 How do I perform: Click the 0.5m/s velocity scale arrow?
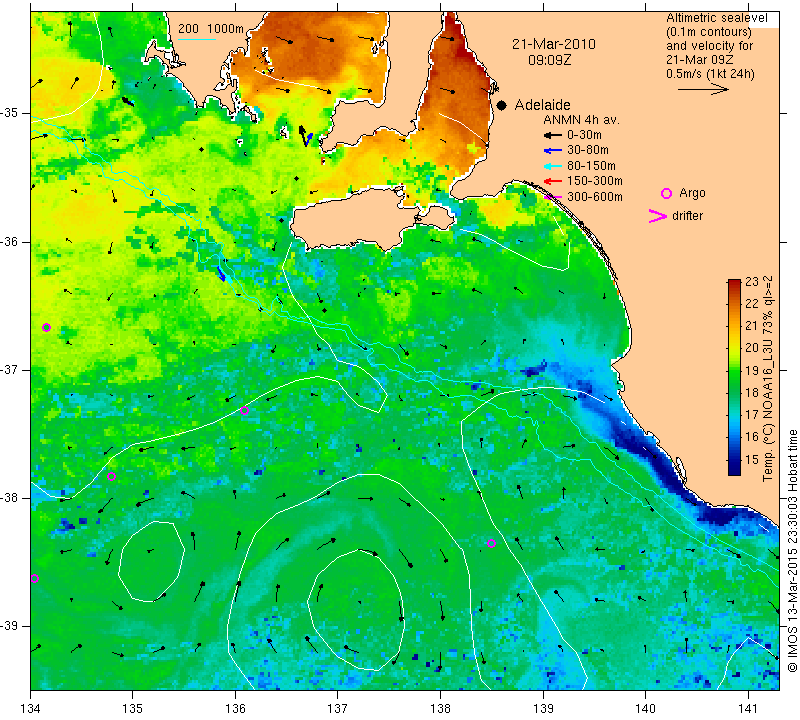point(703,89)
